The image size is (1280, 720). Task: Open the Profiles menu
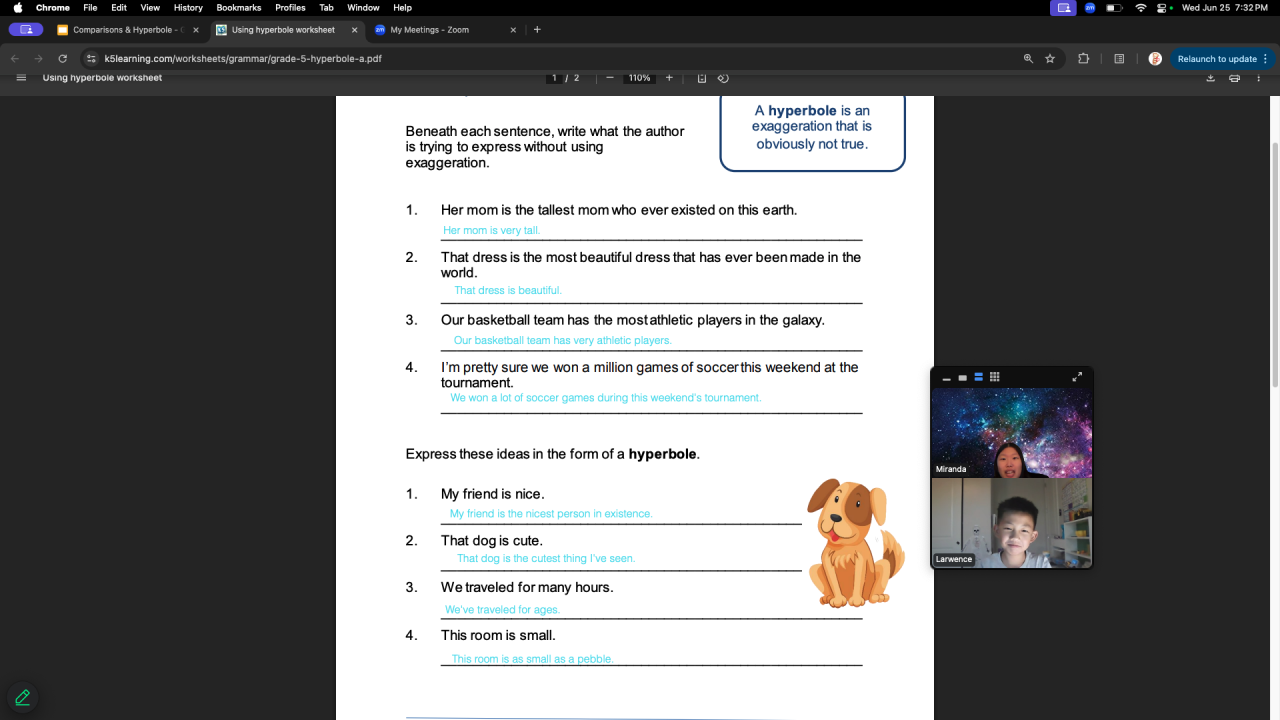[x=290, y=8]
